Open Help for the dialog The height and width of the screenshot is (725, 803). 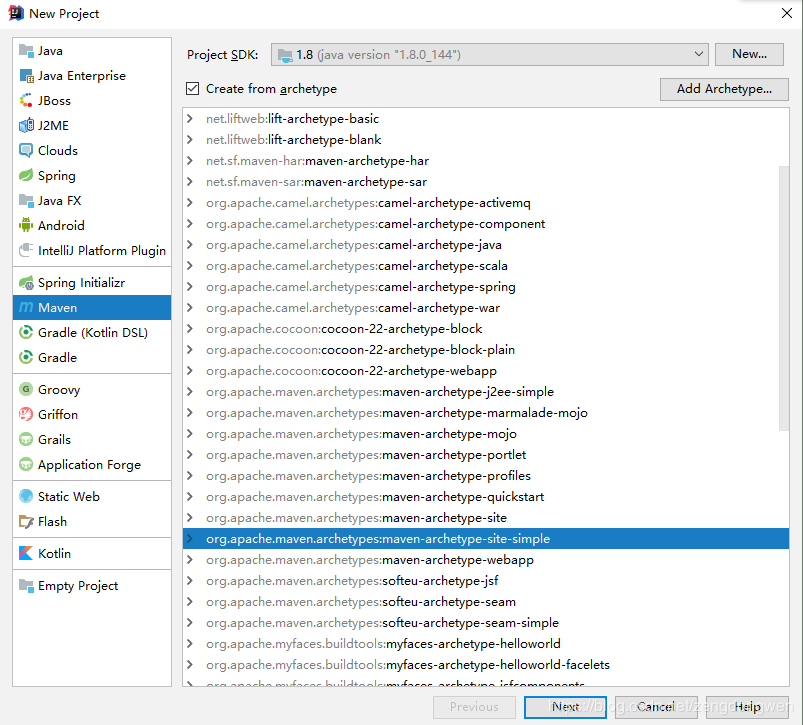click(x=747, y=707)
